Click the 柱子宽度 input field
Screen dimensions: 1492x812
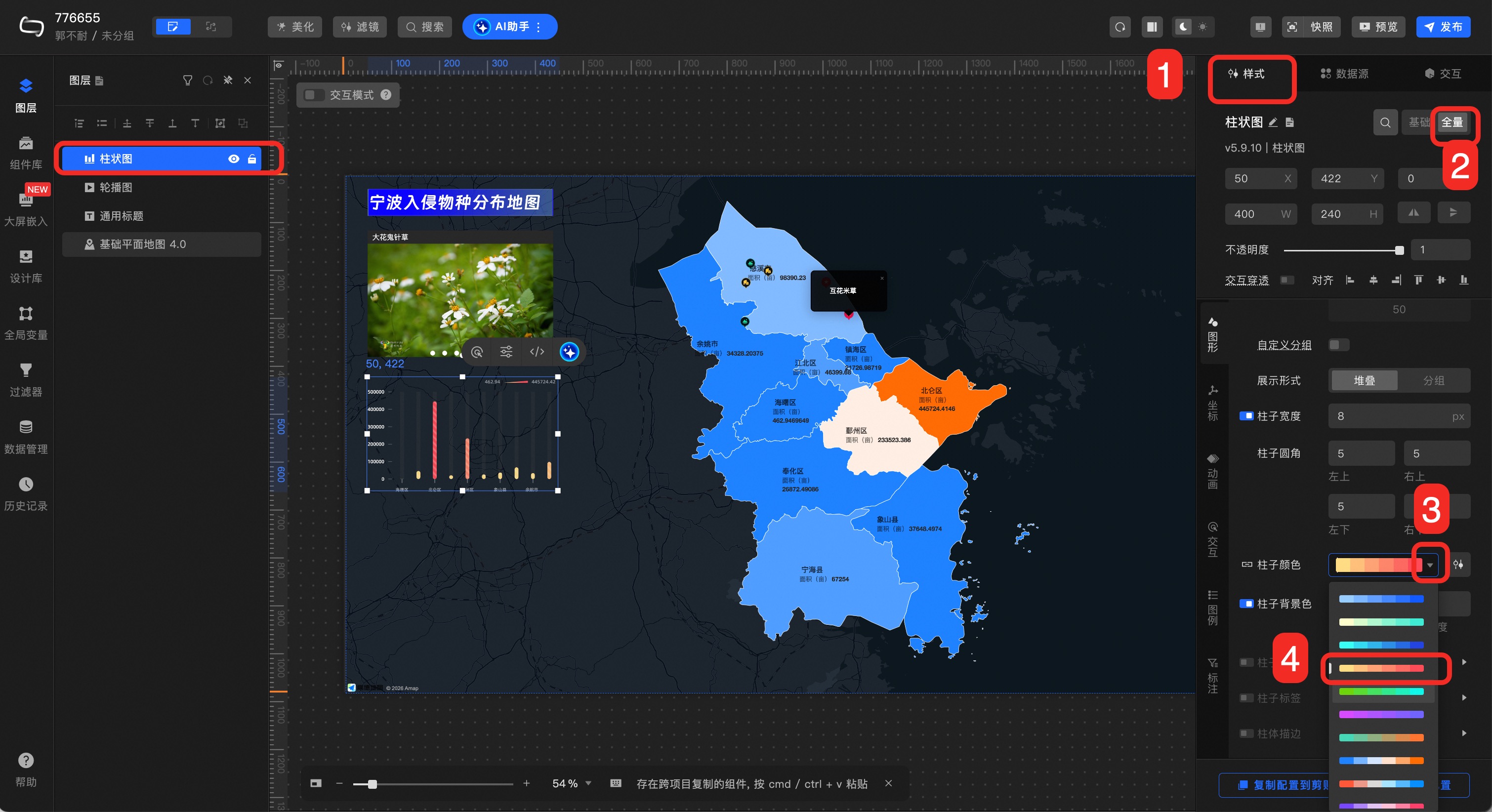coord(1390,416)
